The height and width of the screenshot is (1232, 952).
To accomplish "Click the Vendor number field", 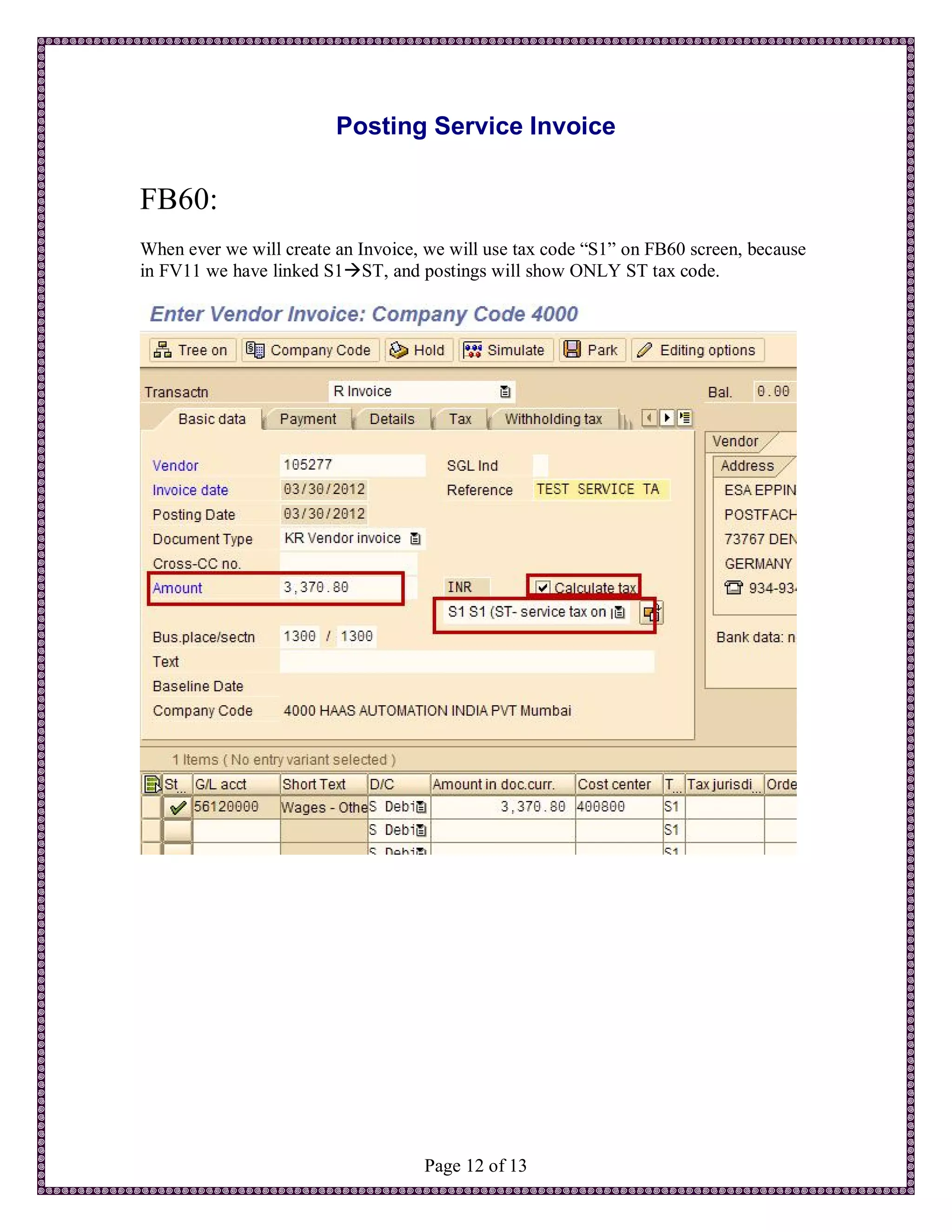I will [x=352, y=465].
